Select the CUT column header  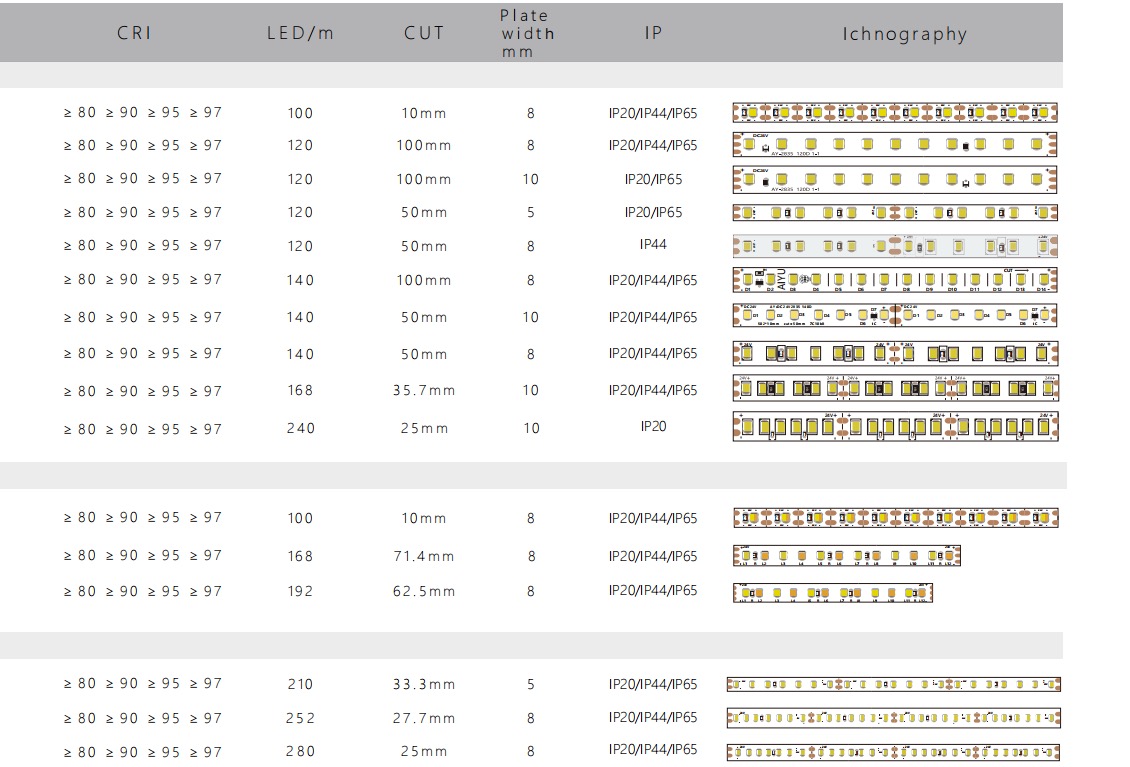coord(424,33)
